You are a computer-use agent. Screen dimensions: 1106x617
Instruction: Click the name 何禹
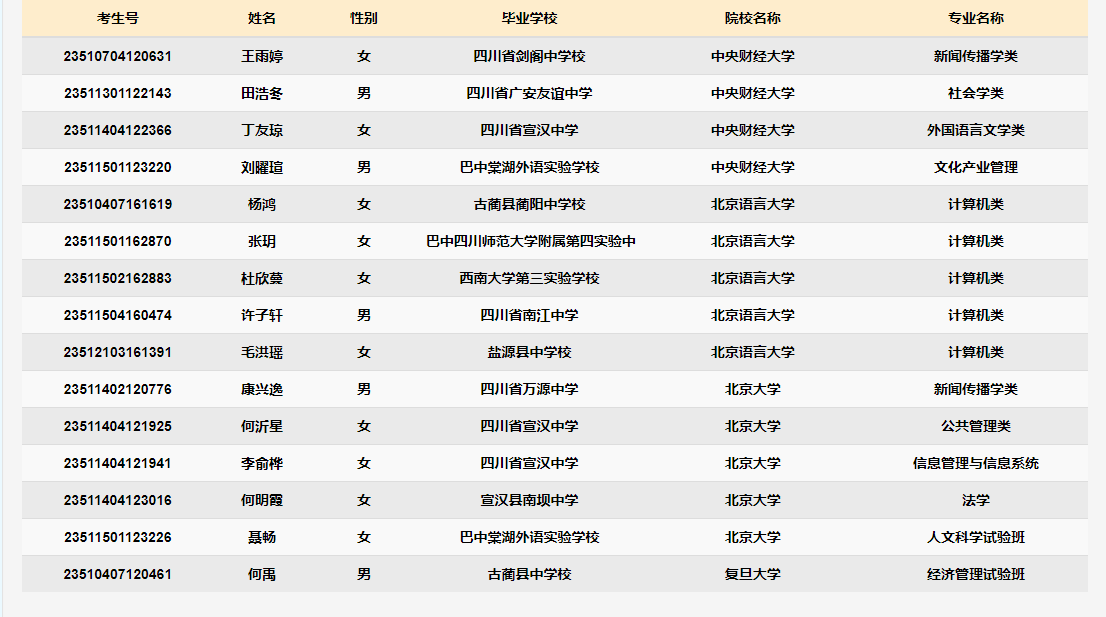click(x=262, y=575)
